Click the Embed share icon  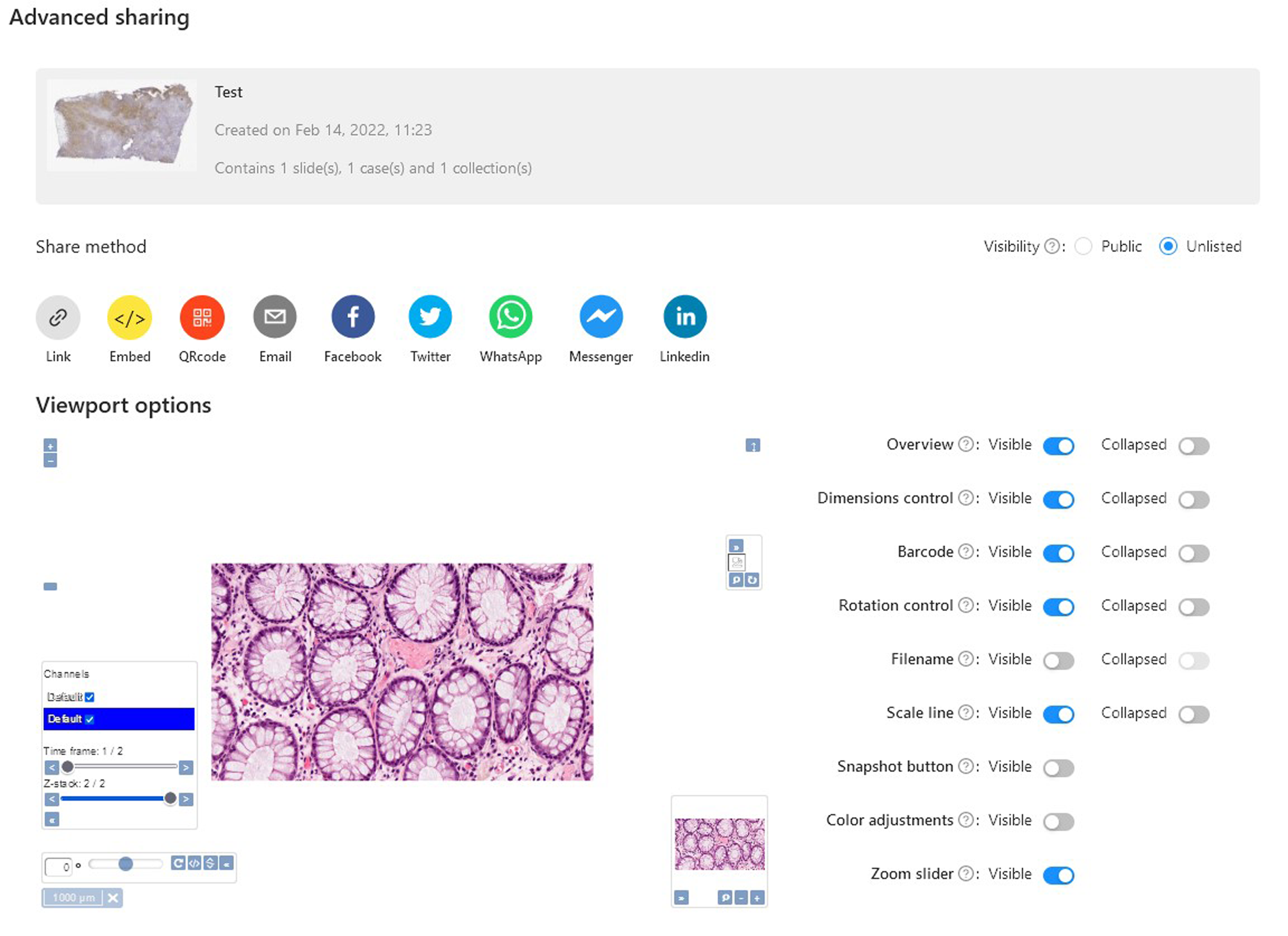(130, 317)
